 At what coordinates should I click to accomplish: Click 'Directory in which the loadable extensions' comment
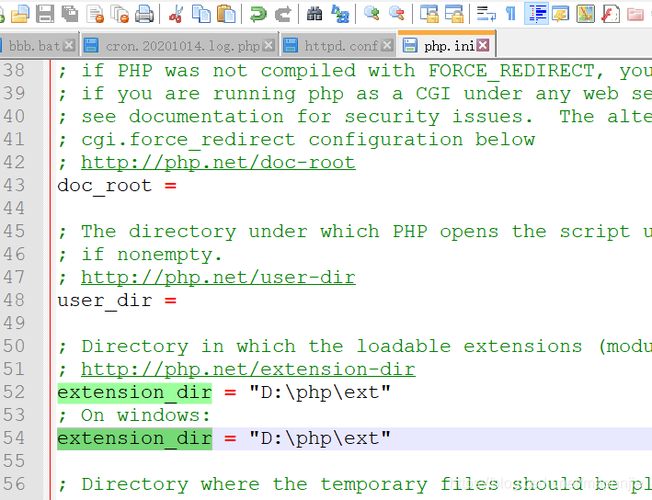331,347
